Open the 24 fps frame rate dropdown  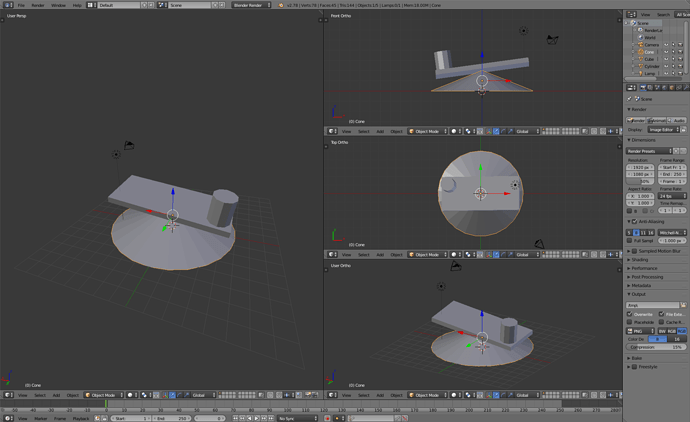point(672,196)
